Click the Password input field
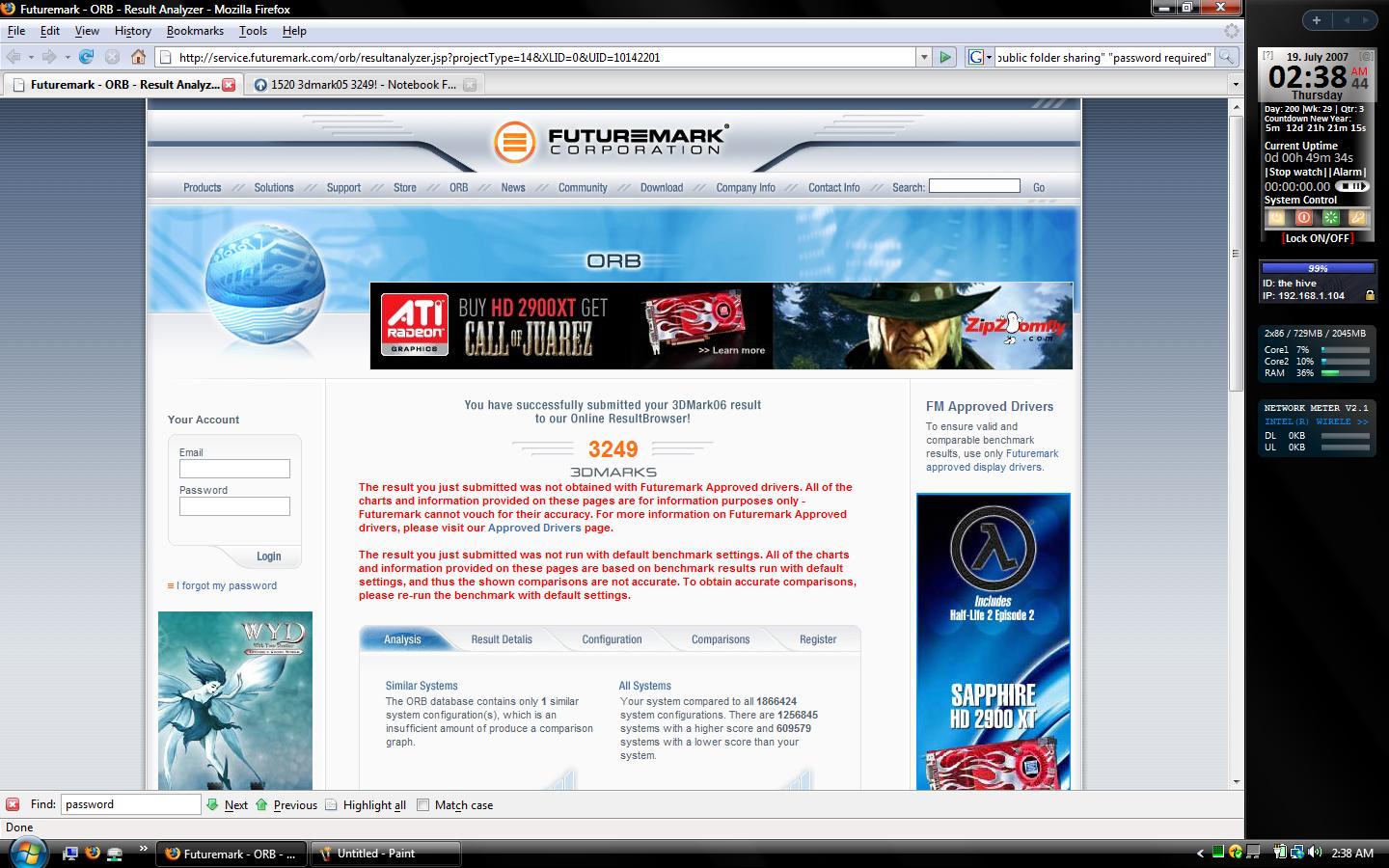Viewport: 1389px width, 868px height. point(234,506)
